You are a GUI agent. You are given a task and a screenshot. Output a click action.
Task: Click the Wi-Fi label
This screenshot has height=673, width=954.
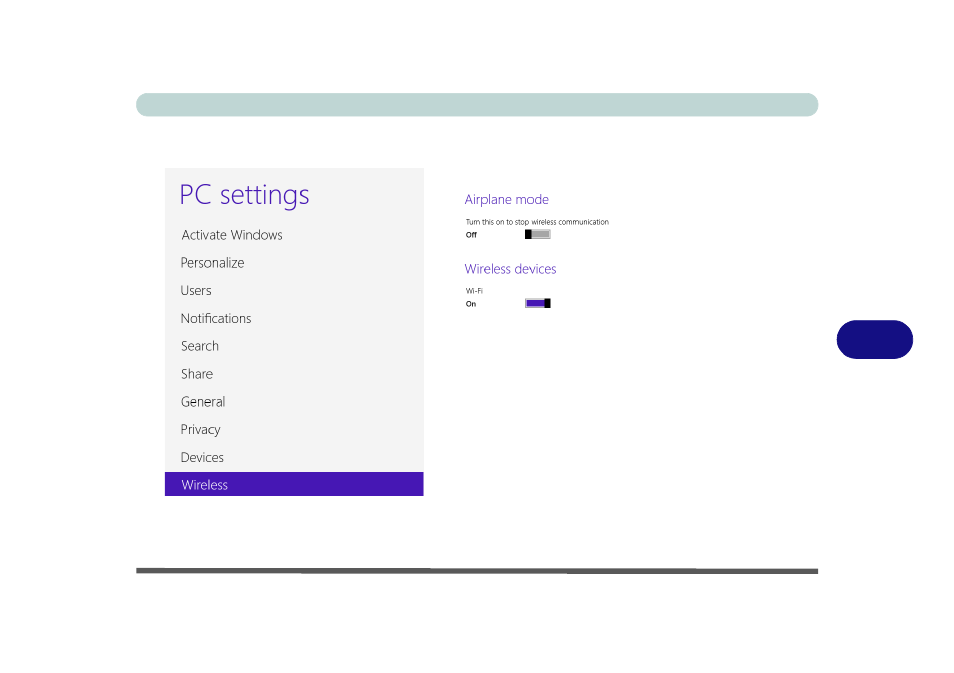click(x=474, y=291)
